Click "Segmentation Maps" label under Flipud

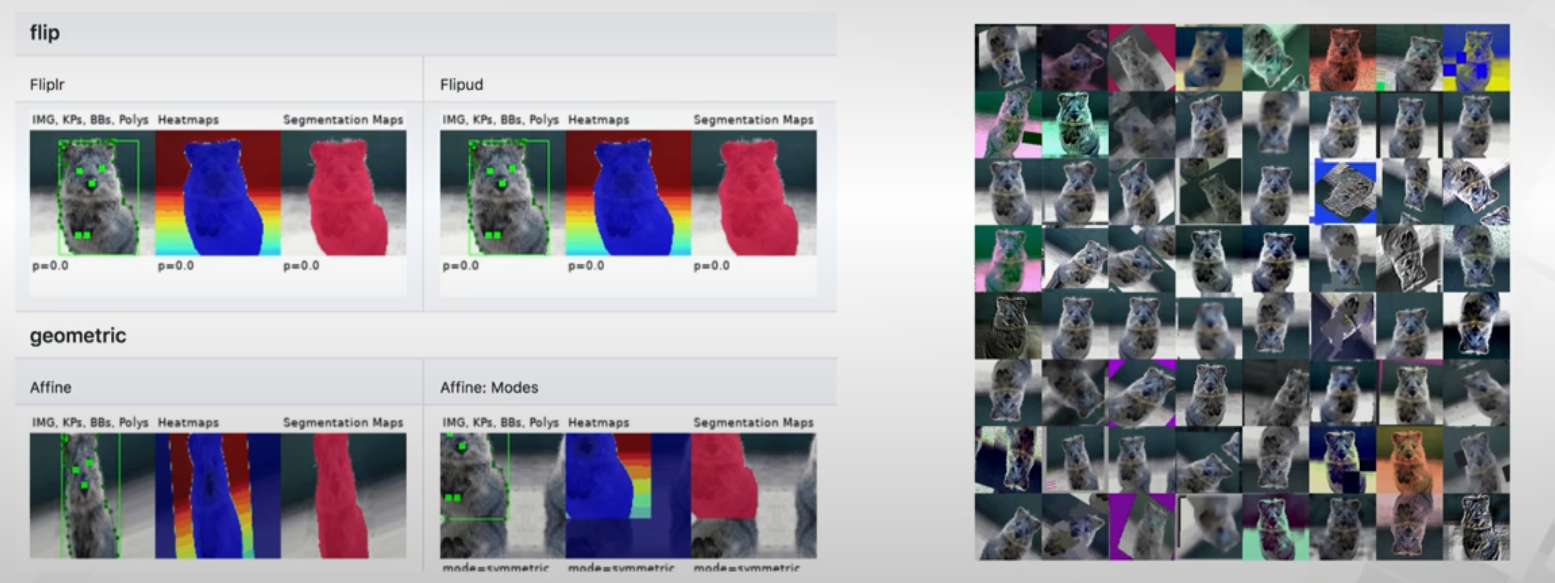point(753,120)
